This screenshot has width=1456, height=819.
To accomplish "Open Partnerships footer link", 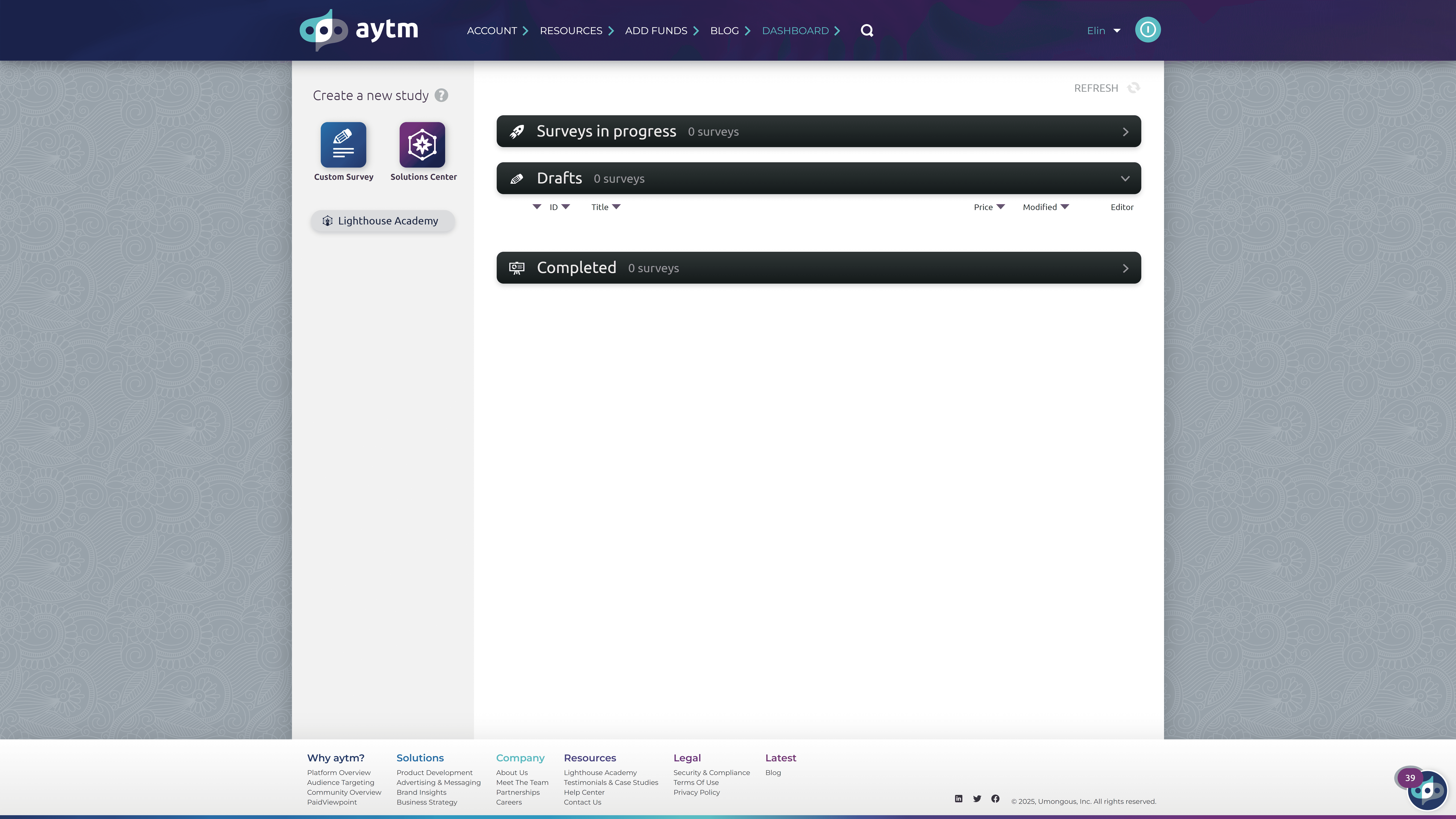I will 518,792.
